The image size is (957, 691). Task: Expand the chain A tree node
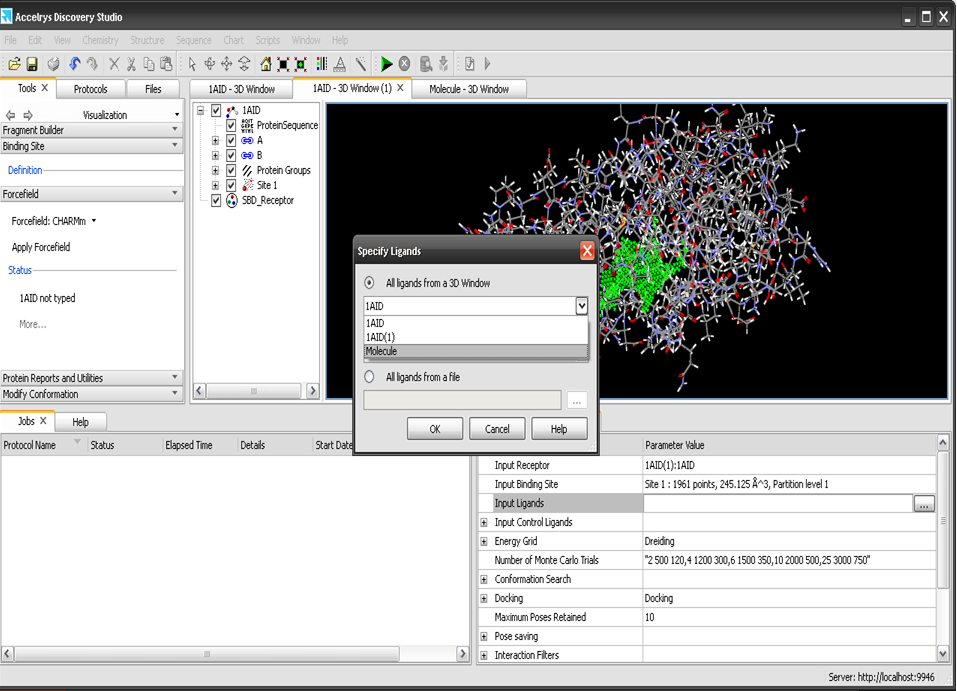click(x=215, y=140)
